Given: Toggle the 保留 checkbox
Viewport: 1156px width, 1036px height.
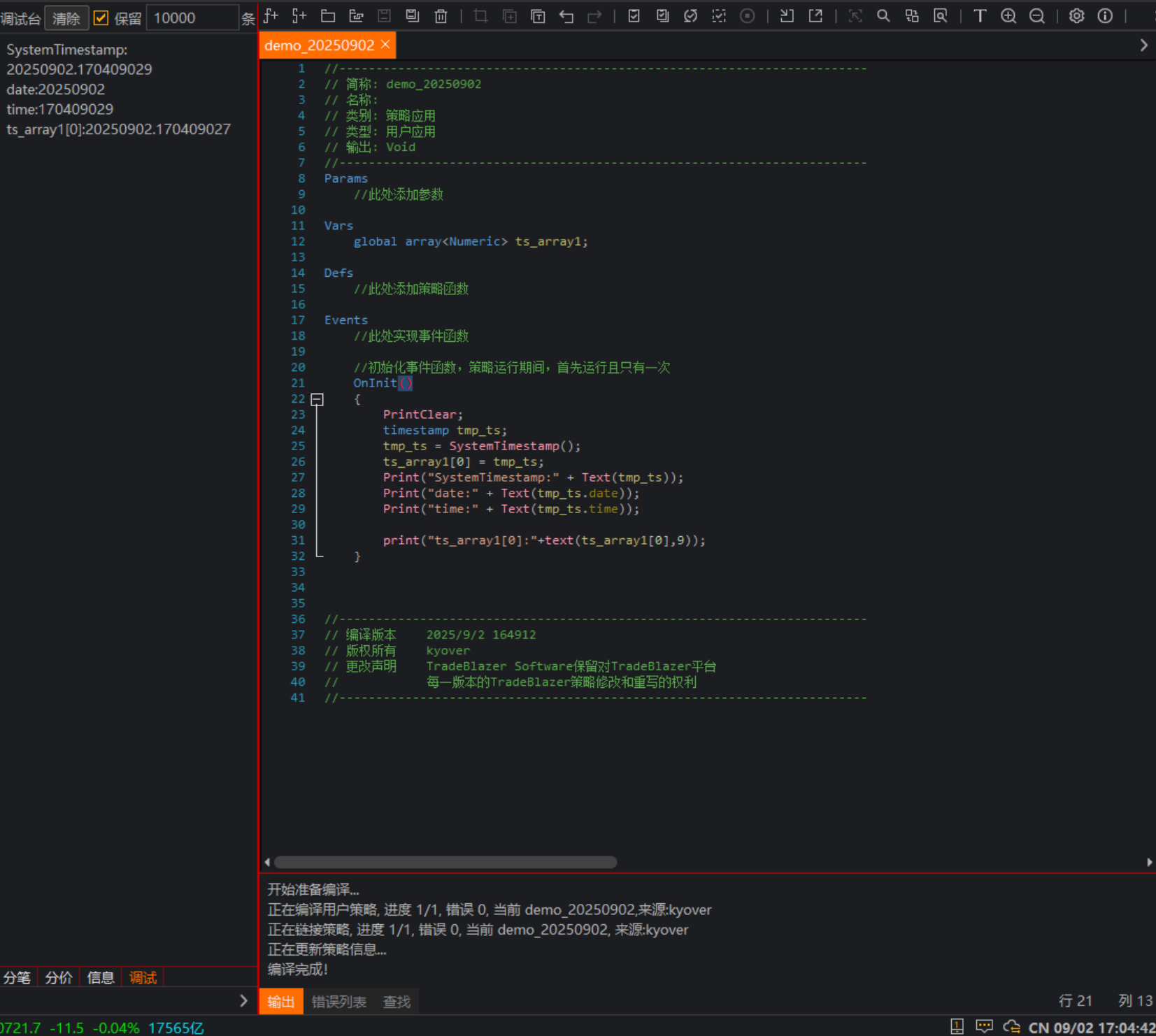Looking at the screenshot, I should (x=101, y=18).
